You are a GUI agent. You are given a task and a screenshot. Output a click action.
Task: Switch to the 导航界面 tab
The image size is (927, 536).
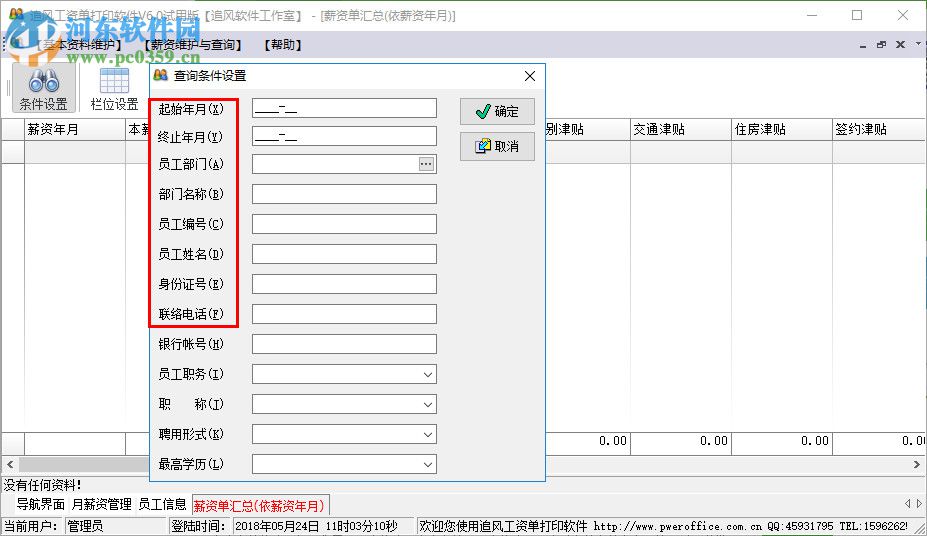tap(40, 505)
